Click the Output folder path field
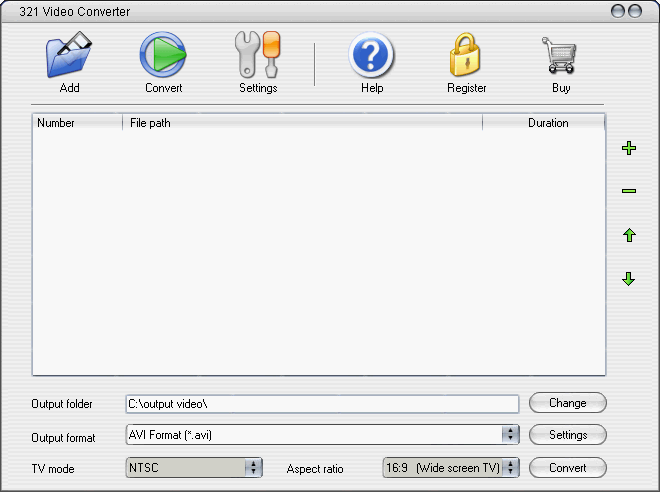660x492 pixels. pos(322,404)
